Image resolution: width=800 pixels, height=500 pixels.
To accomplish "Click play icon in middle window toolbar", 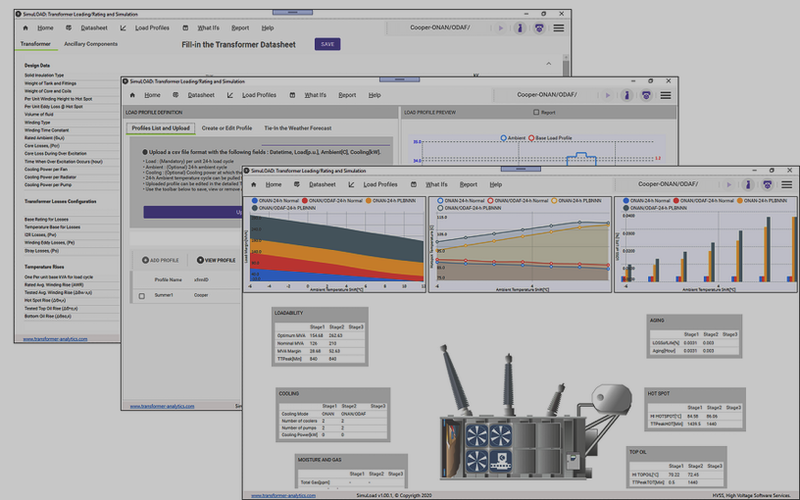I will coord(607,95).
